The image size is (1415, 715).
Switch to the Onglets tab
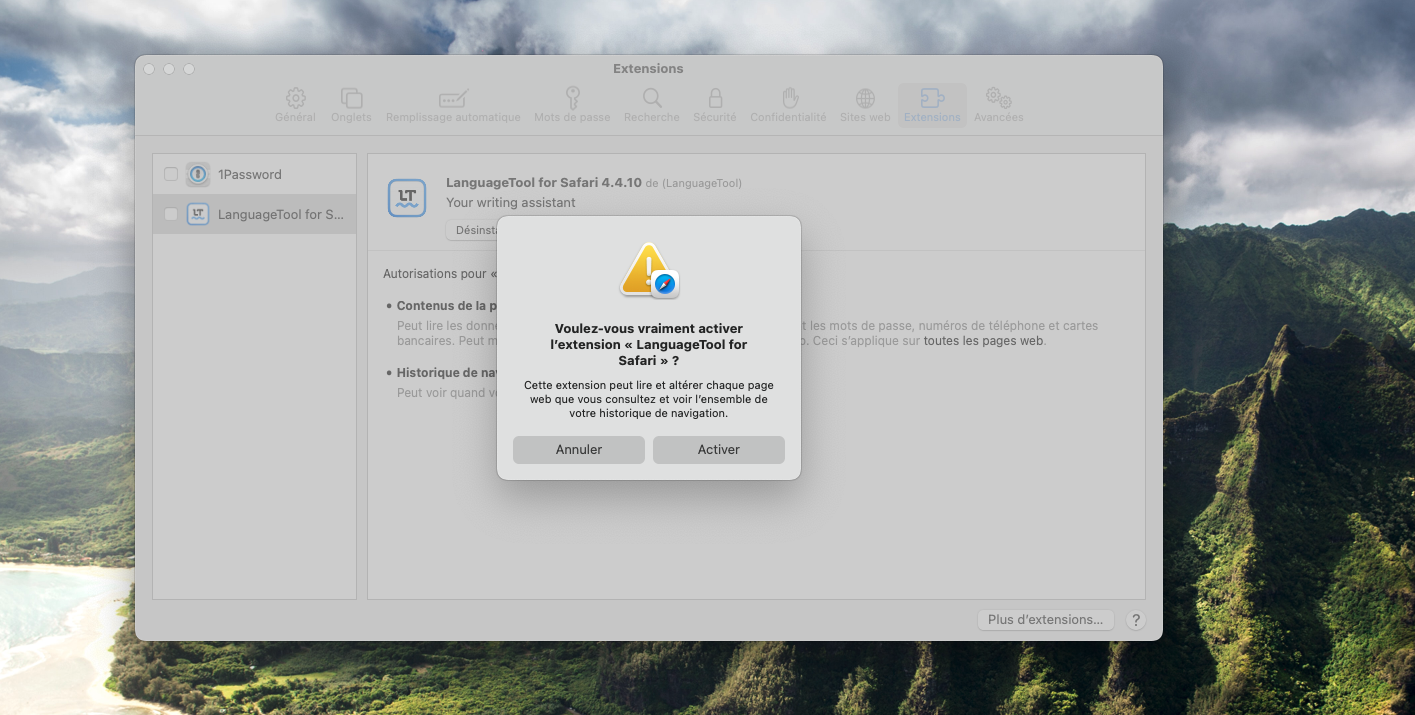click(x=351, y=105)
